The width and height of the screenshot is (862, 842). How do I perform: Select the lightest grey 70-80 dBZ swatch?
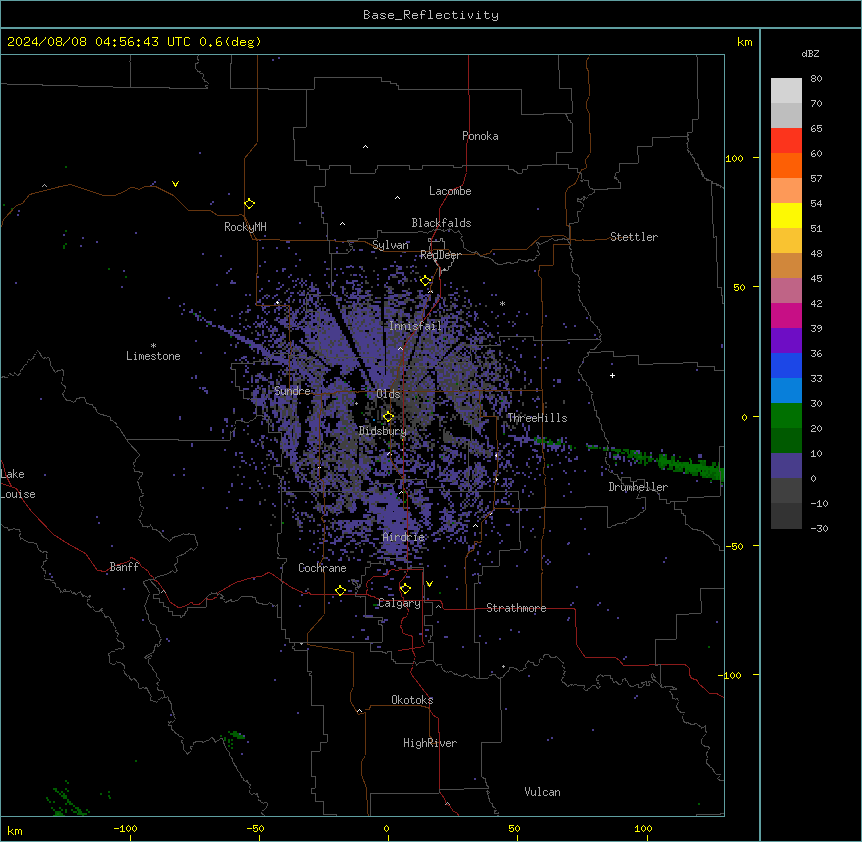coord(786,90)
